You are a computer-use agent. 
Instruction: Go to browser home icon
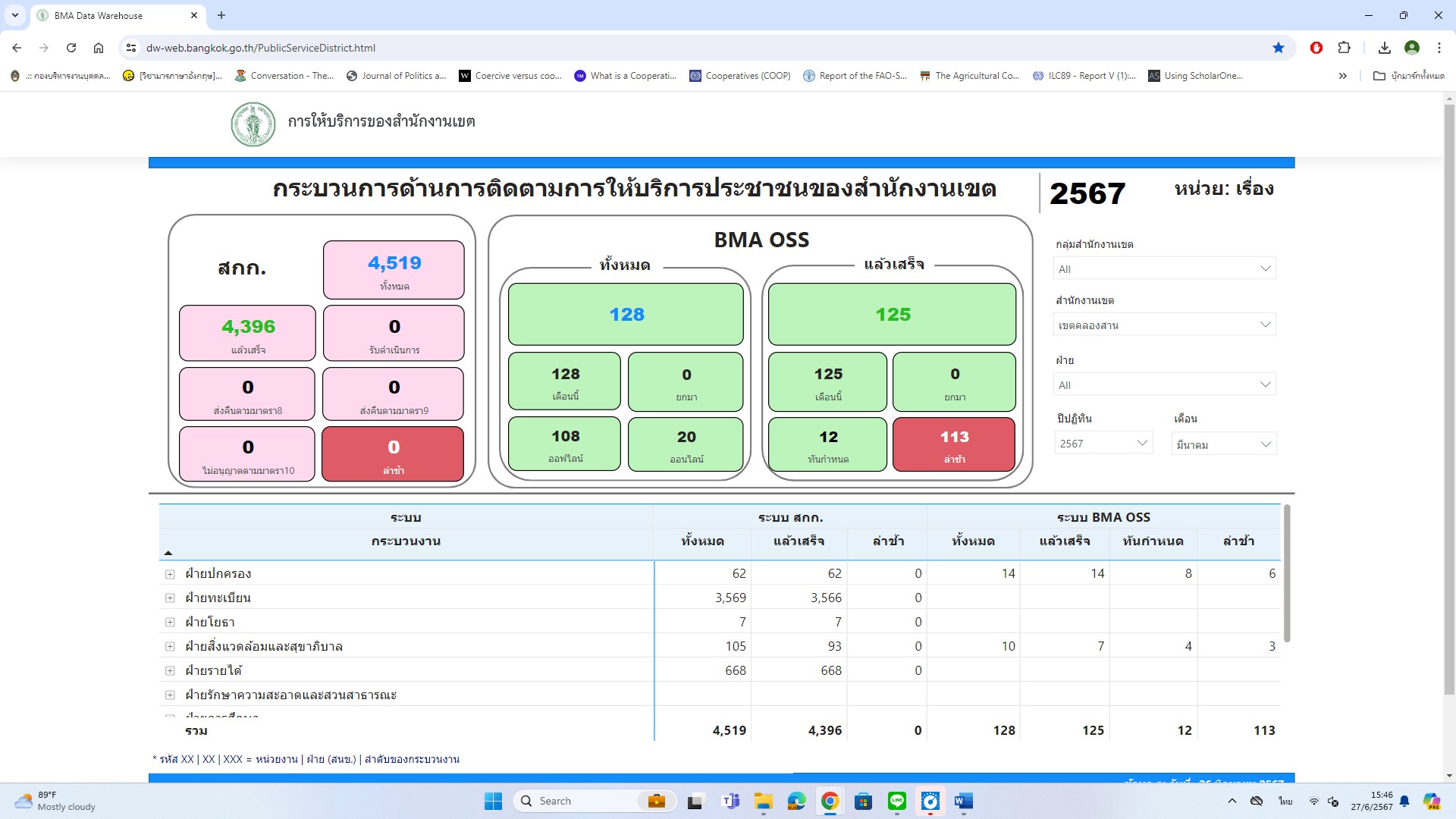click(x=99, y=48)
